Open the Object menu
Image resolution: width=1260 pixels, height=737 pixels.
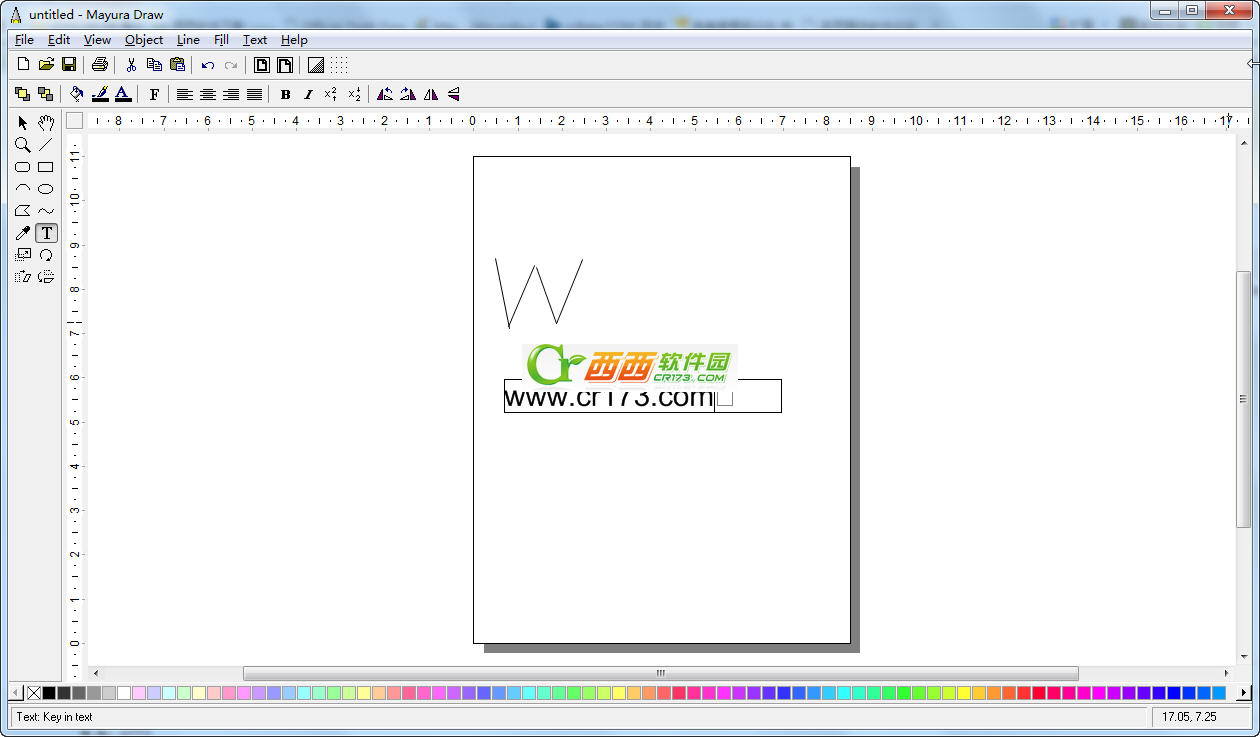click(144, 40)
